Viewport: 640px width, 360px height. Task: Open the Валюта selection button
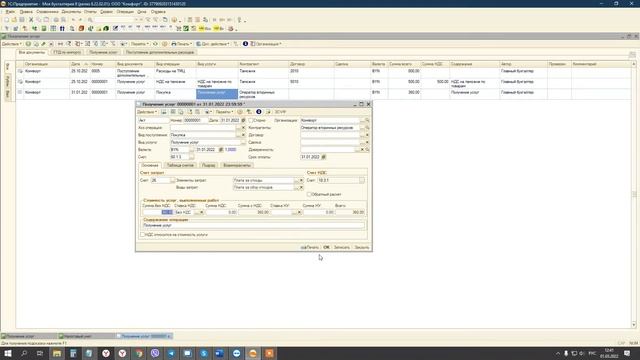click(191, 150)
